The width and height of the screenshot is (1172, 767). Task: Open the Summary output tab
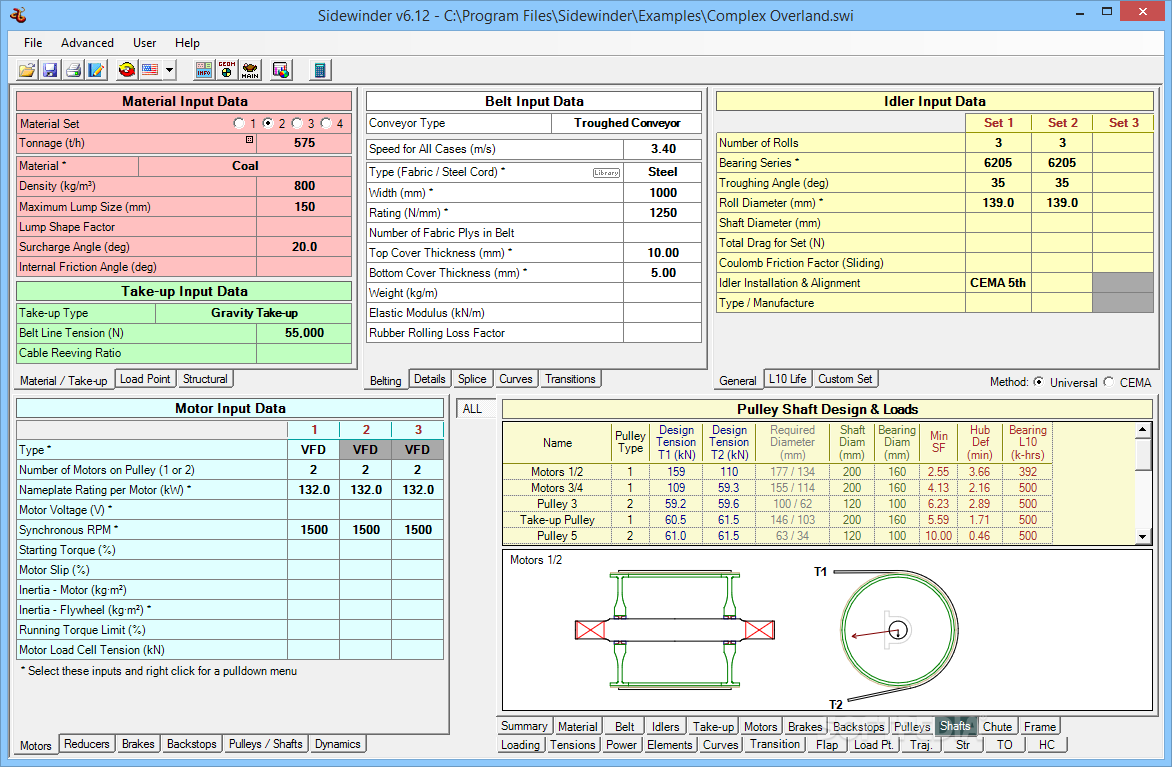(524, 726)
